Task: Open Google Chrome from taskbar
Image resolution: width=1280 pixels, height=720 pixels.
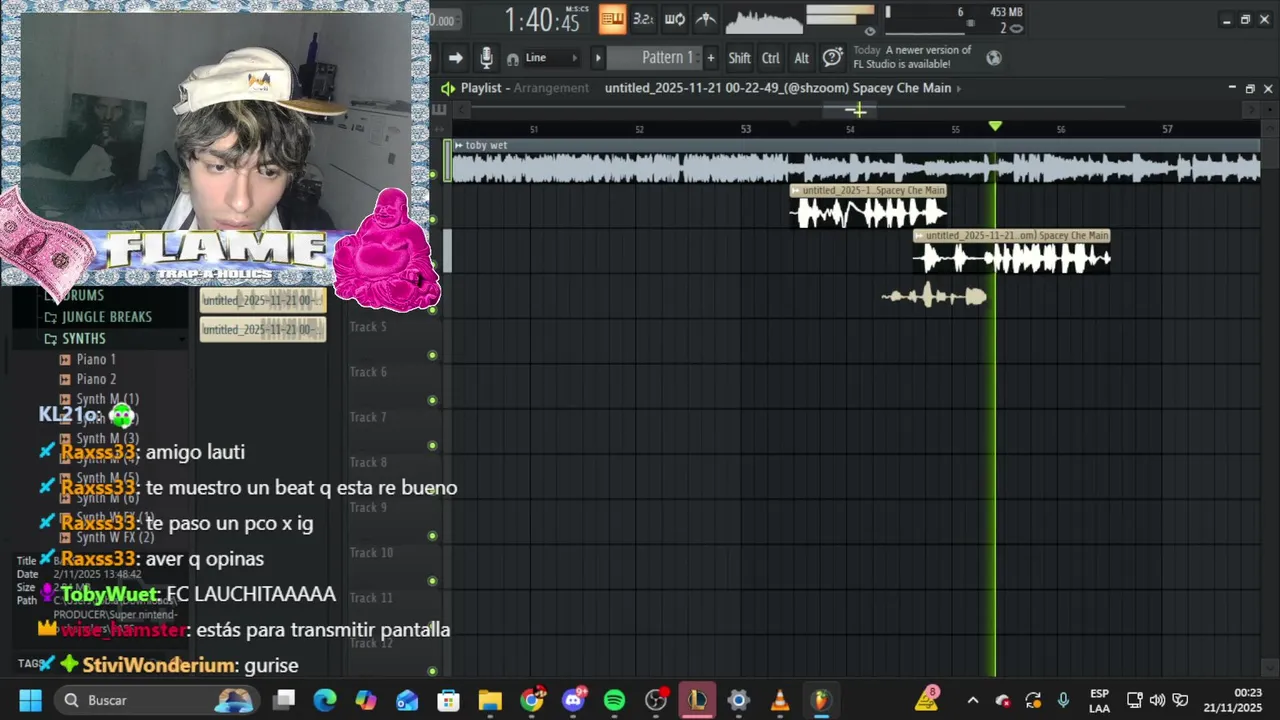Action: point(532,700)
